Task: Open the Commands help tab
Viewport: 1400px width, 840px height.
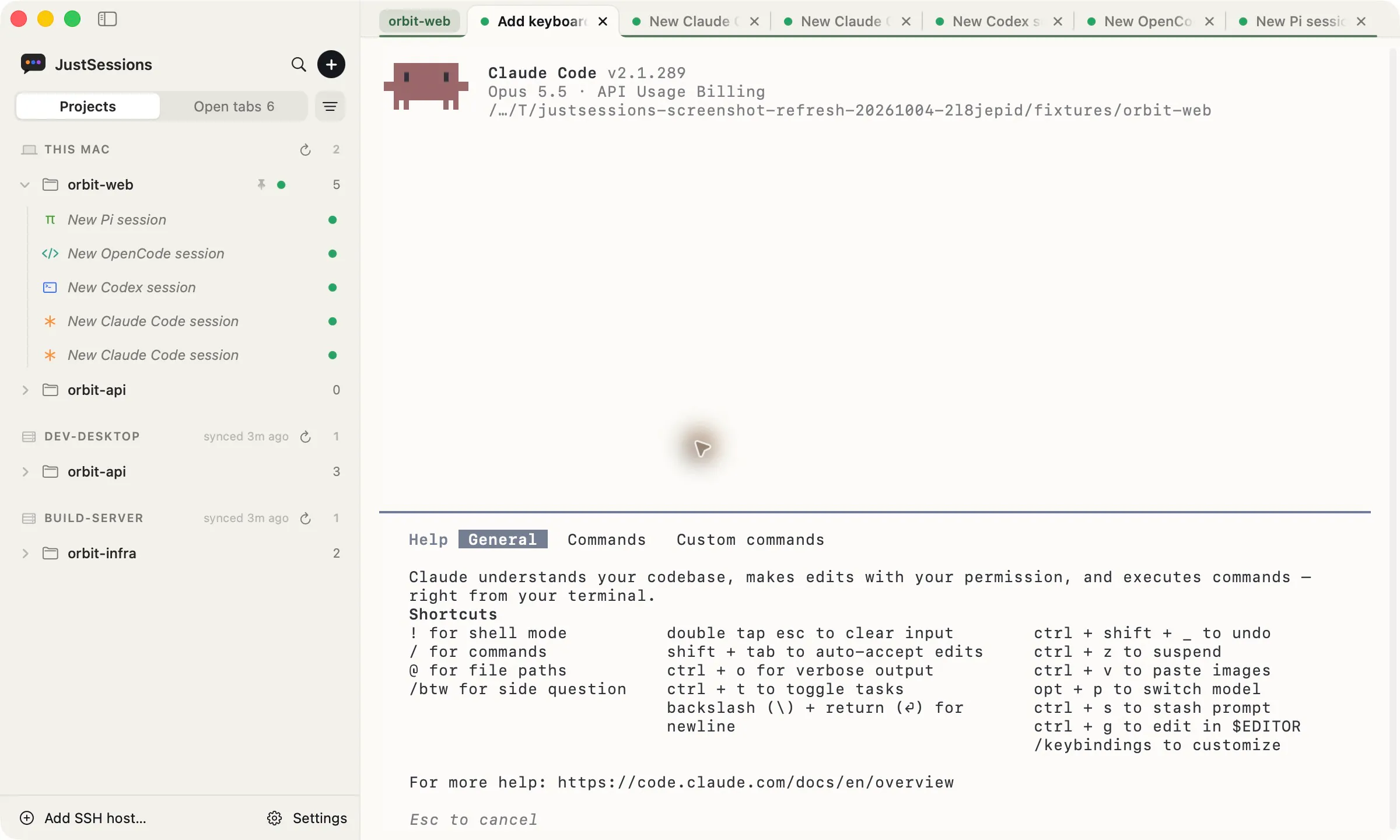Action: pyautogui.click(x=607, y=540)
